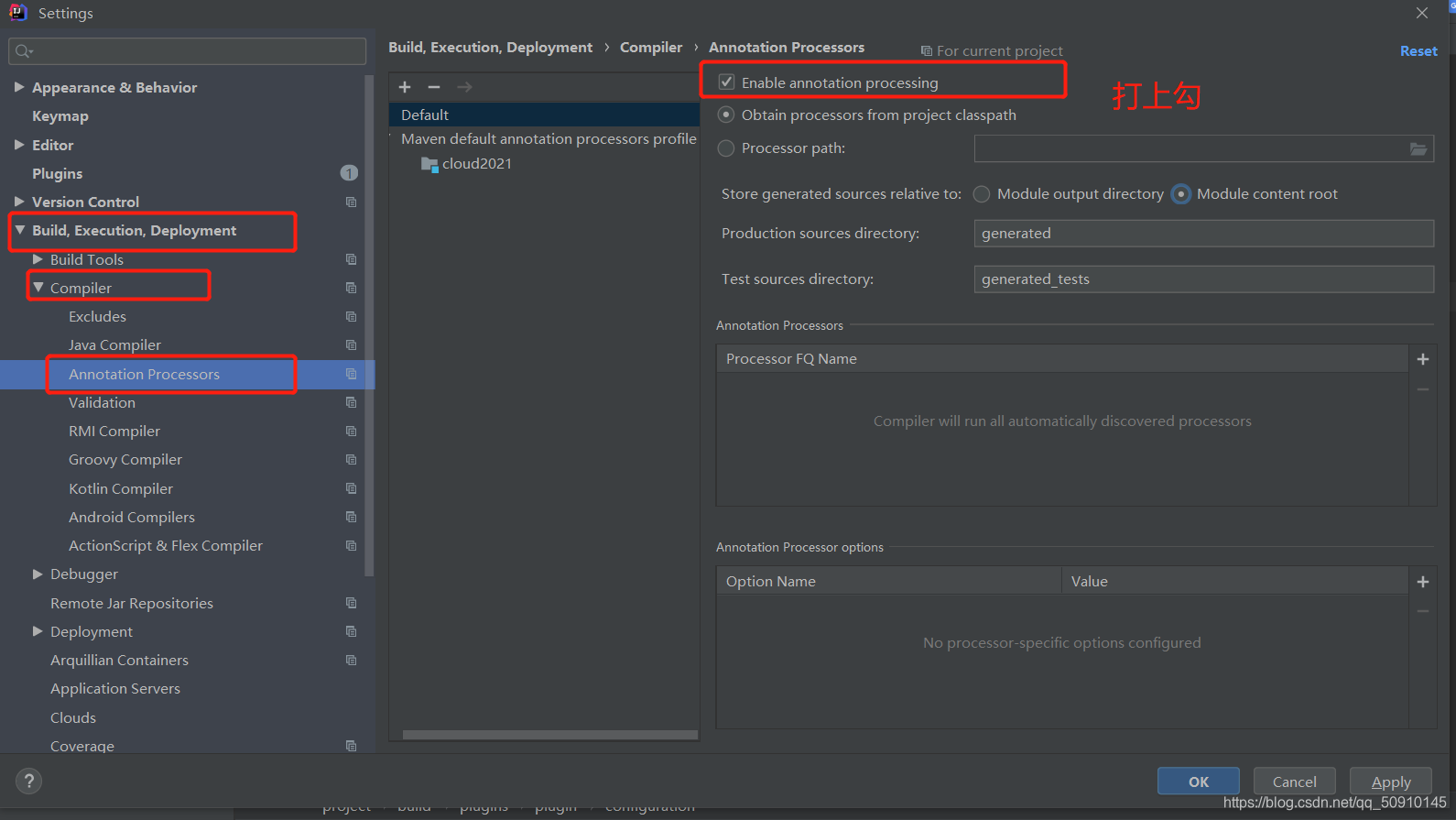The height and width of the screenshot is (820, 1456).
Task: Expand Appearance & Behavior section
Action: point(19,87)
